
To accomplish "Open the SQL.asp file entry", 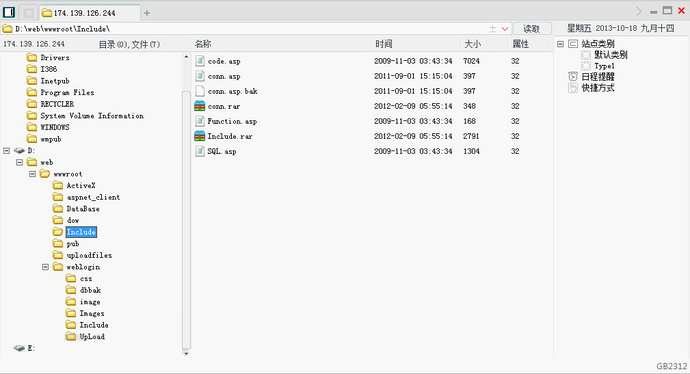I will 222,151.
